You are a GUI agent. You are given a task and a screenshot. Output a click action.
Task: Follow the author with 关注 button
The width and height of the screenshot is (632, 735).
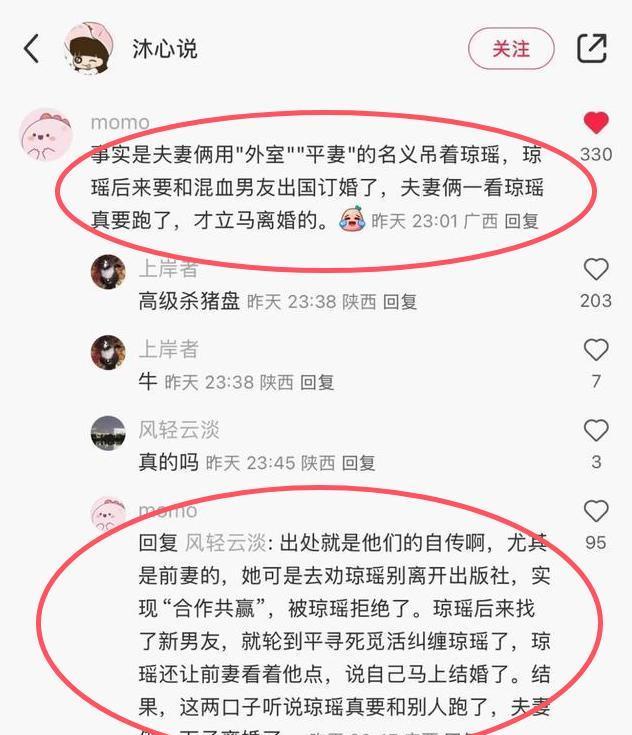[511, 49]
